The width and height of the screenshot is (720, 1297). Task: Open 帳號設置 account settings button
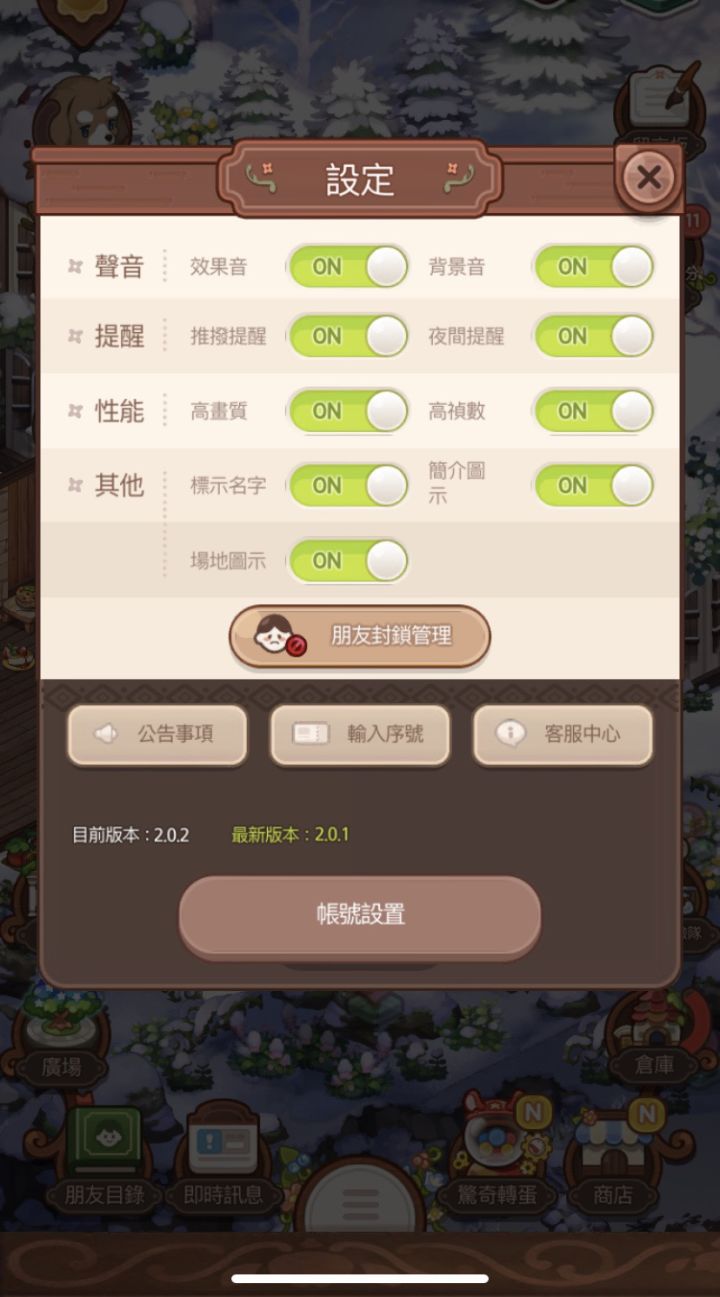pos(360,916)
